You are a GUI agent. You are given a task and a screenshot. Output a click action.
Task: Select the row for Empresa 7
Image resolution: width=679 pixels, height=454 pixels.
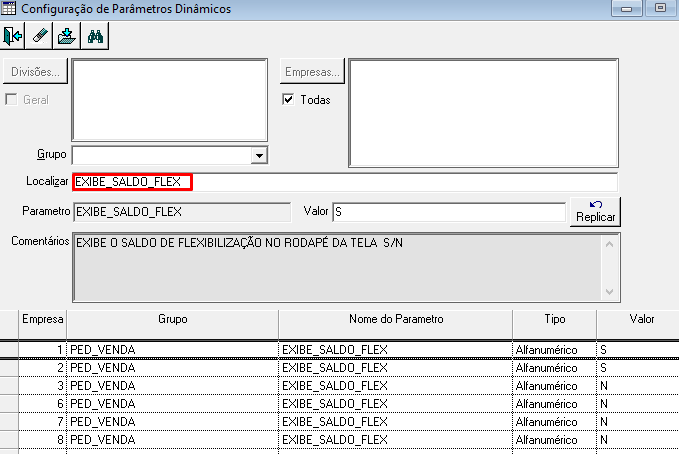[340, 422]
